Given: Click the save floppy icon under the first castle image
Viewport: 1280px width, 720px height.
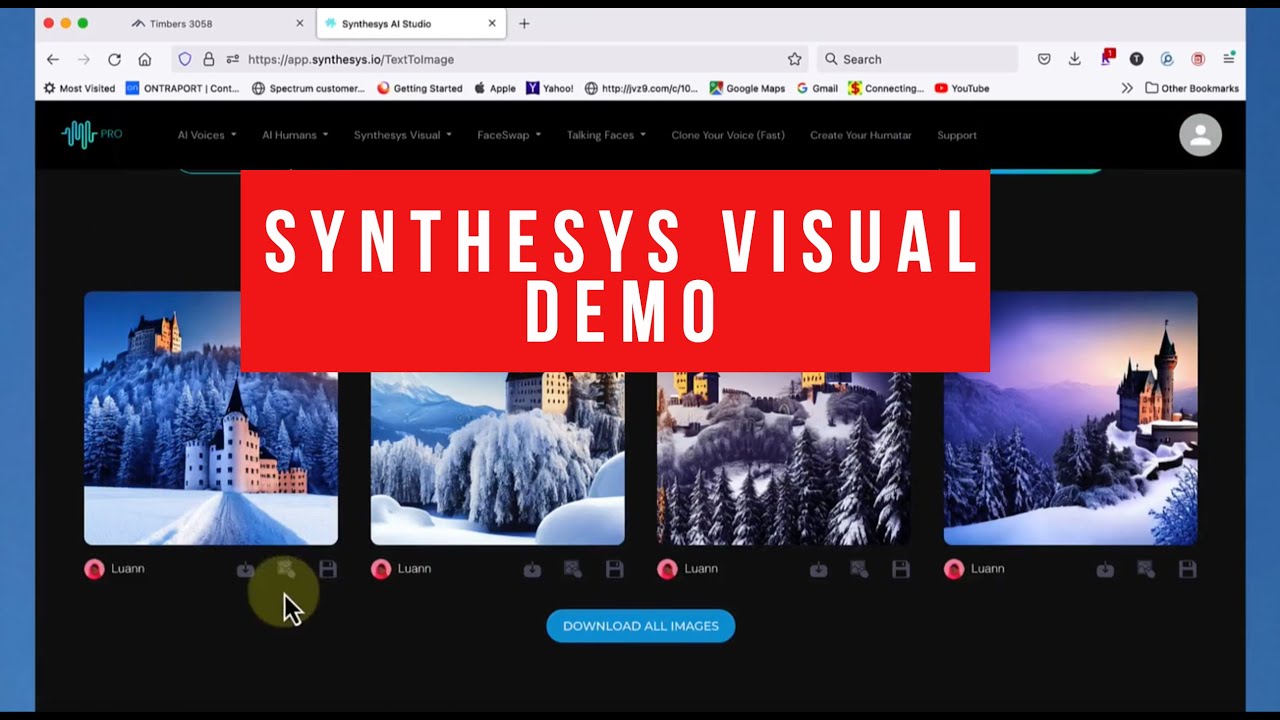Looking at the screenshot, I should coord(328,569).
